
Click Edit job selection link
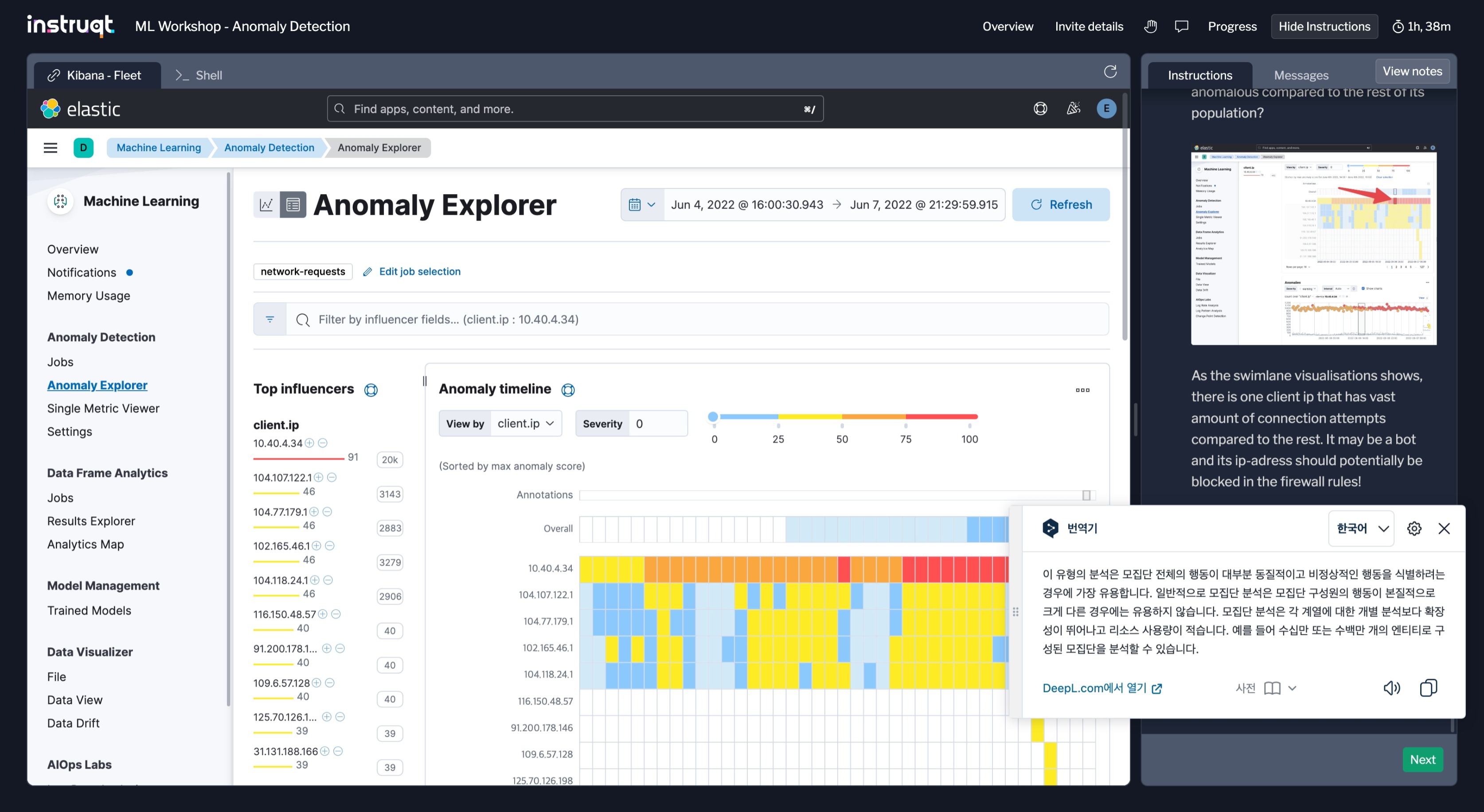[x=412, y=271]
